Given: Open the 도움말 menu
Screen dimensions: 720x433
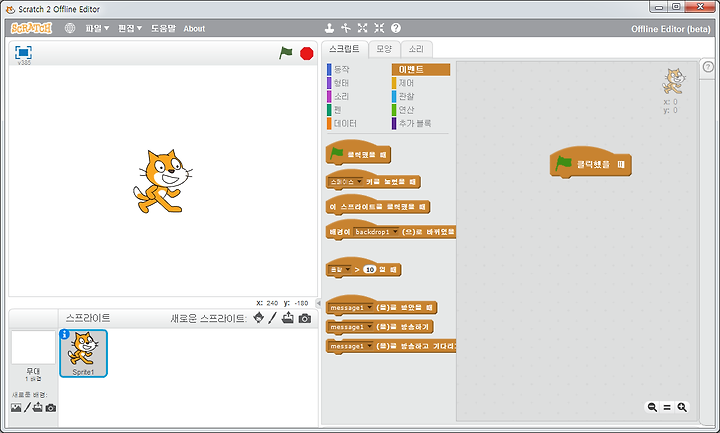Looking at the screenshot, I should (x=163, y=28).
